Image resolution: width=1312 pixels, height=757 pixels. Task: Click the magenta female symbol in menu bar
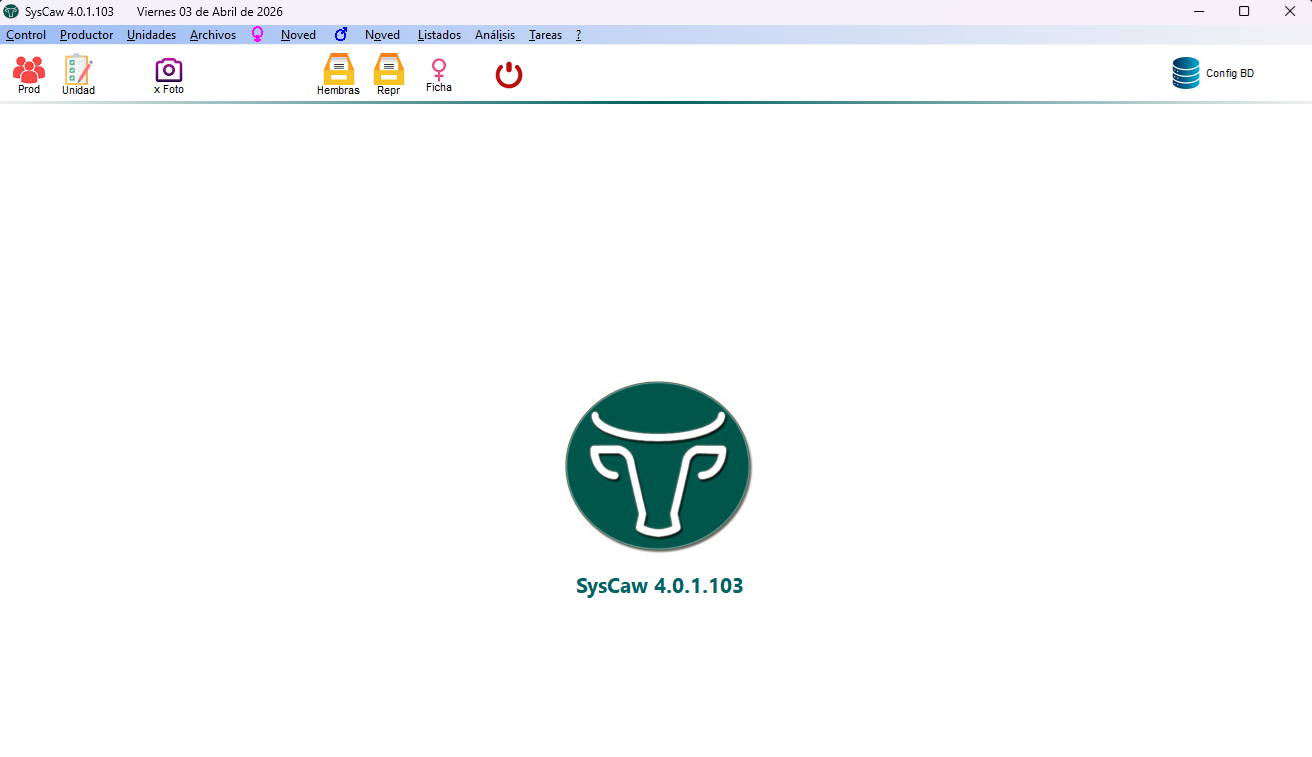257,35
